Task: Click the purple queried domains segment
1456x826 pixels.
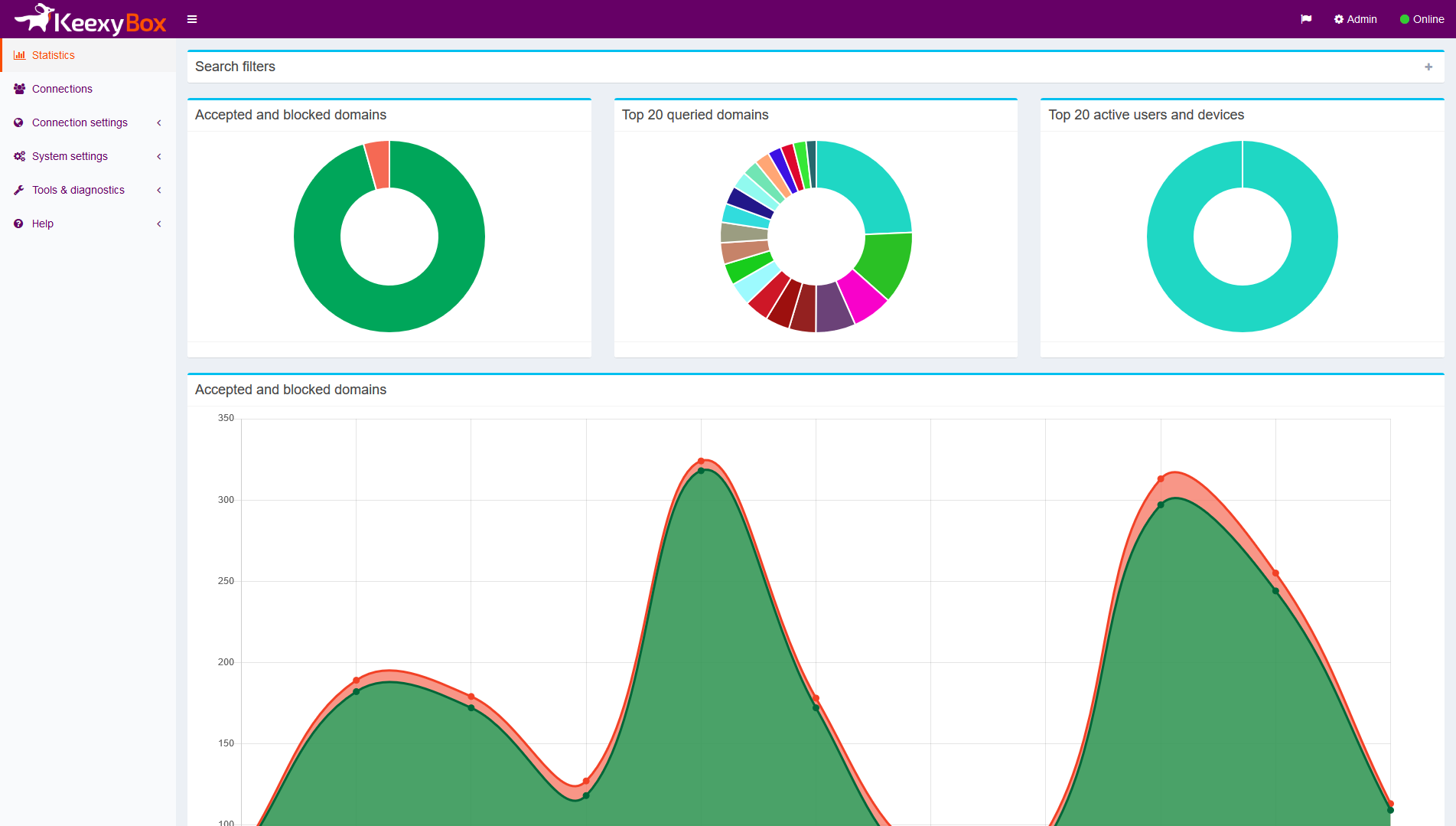Action: coord(834,308)
